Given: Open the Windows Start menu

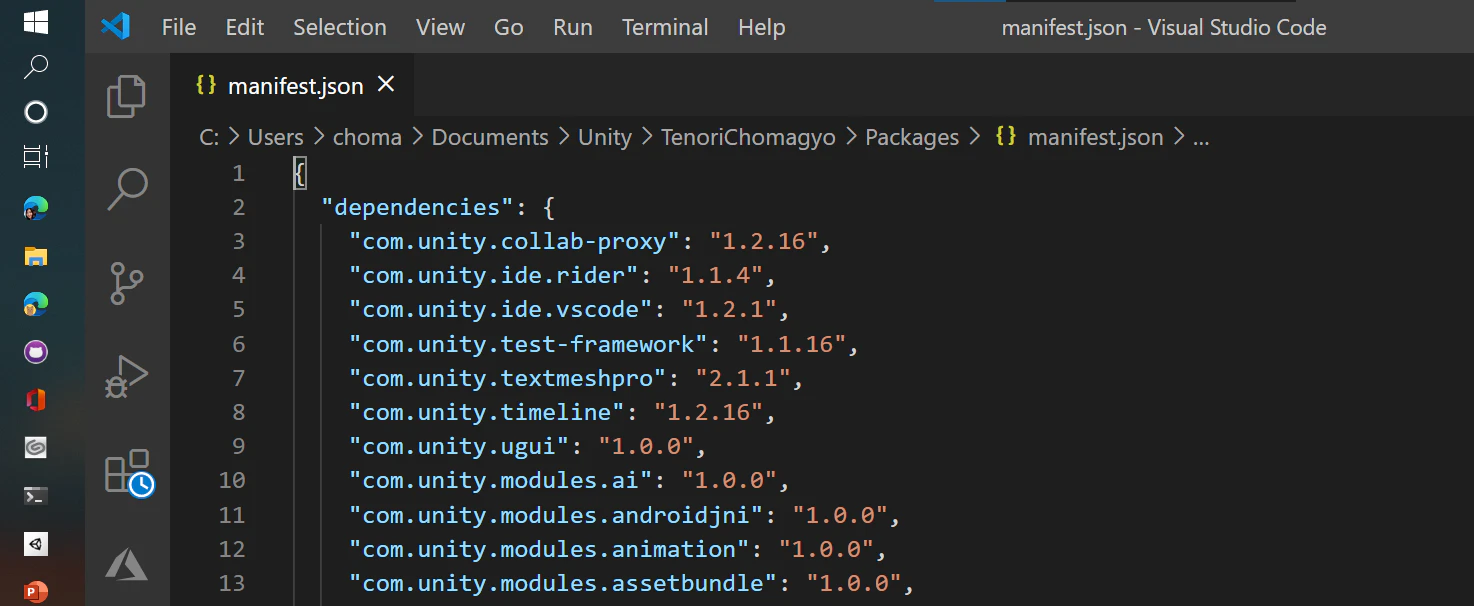Looking at the screenshot, I should tap(36, 21).
